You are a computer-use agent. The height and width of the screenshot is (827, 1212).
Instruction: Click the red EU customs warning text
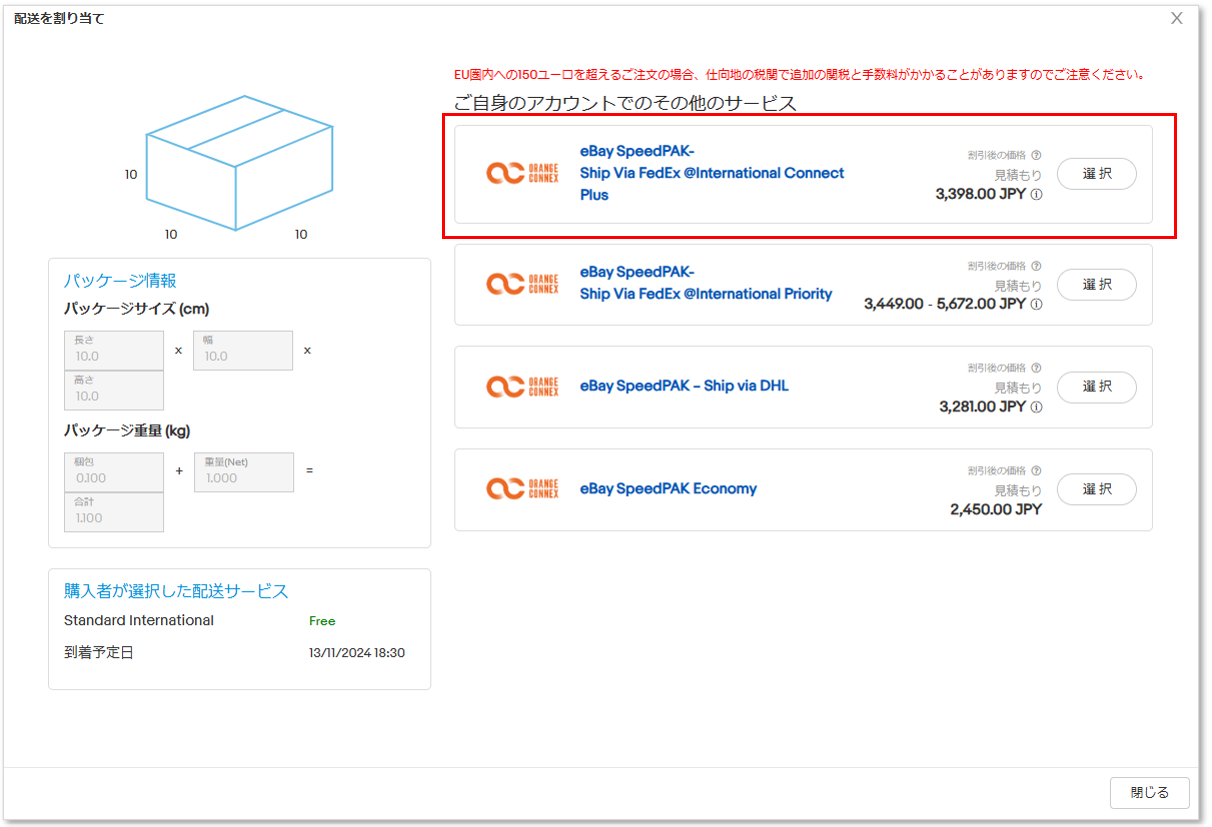pyautogui.click(x=799, y=75)
